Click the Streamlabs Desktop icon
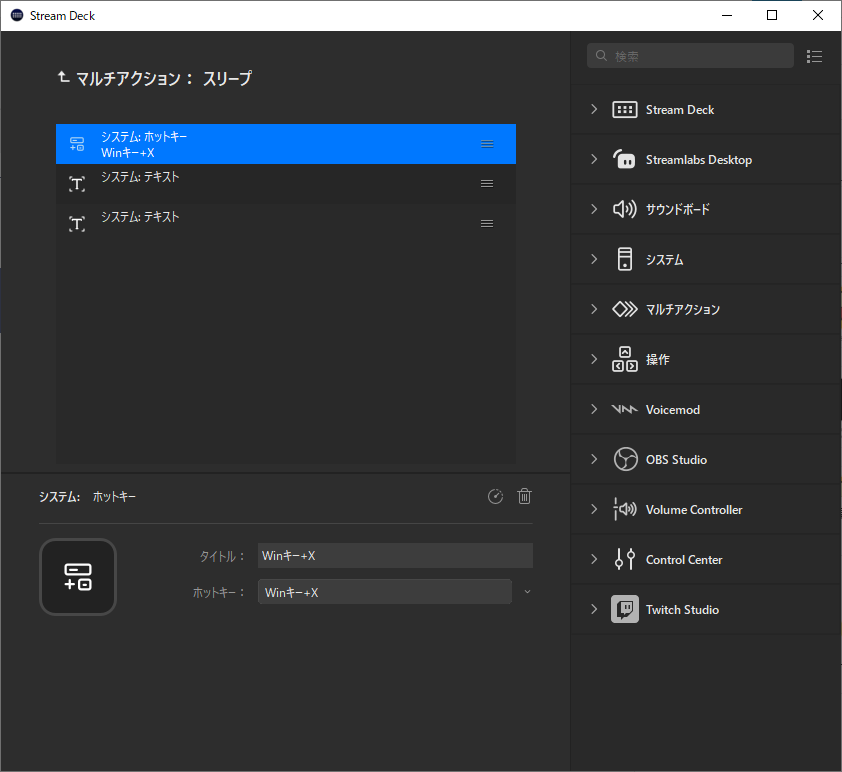 coord(625,159)
